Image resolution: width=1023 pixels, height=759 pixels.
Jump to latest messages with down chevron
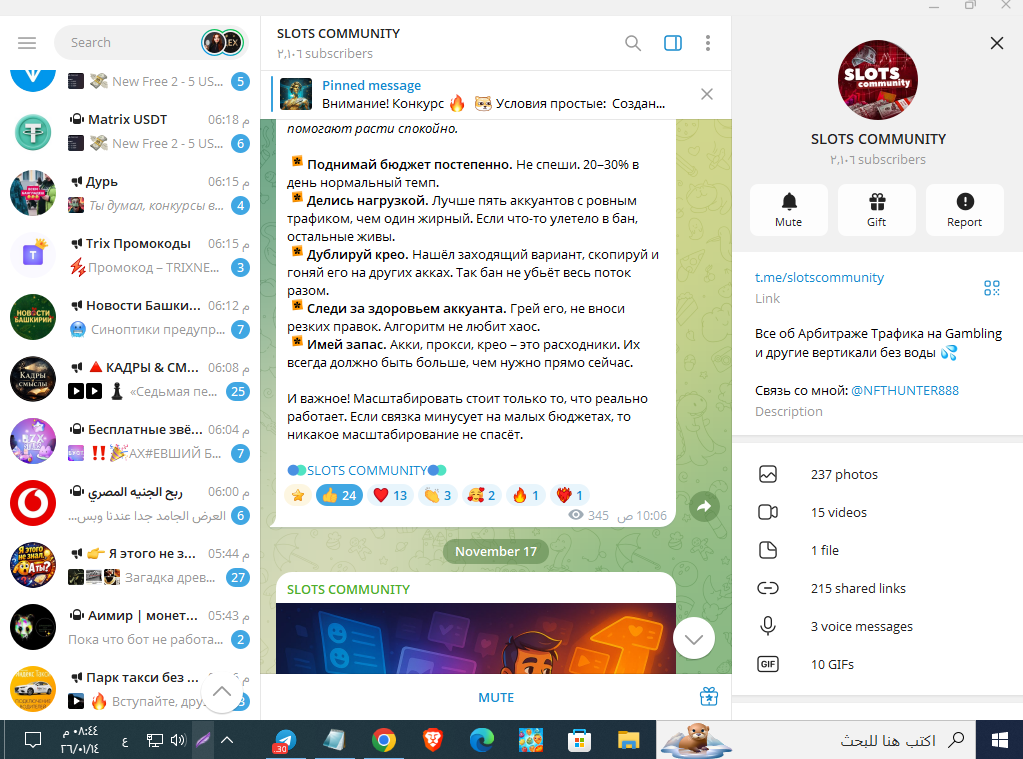[x=694, y=638]
